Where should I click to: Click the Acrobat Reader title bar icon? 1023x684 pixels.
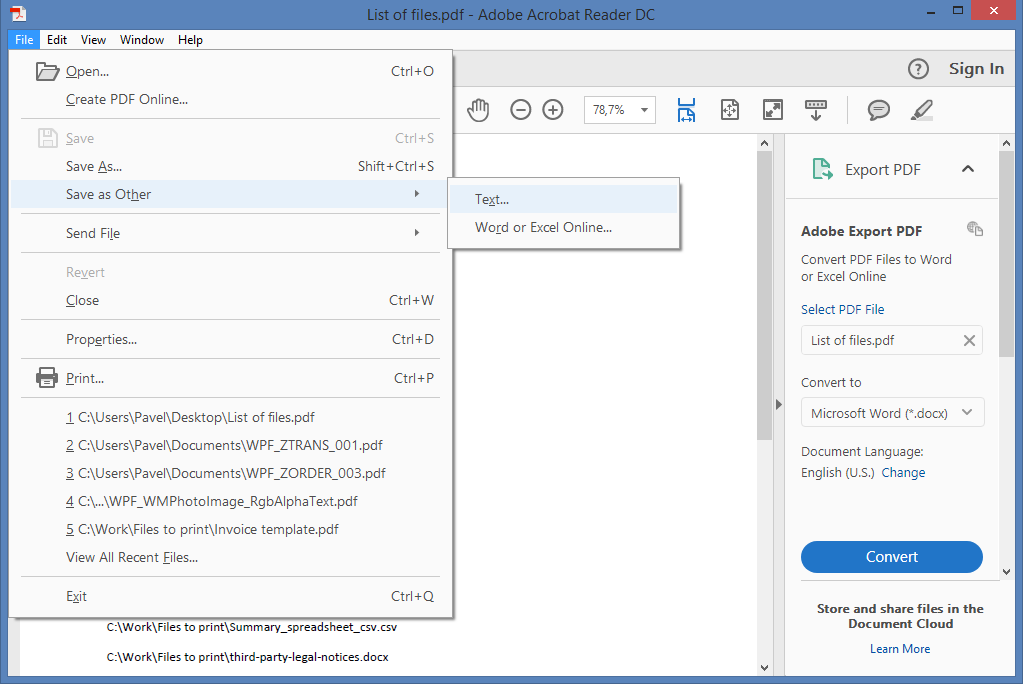[18, 13]
